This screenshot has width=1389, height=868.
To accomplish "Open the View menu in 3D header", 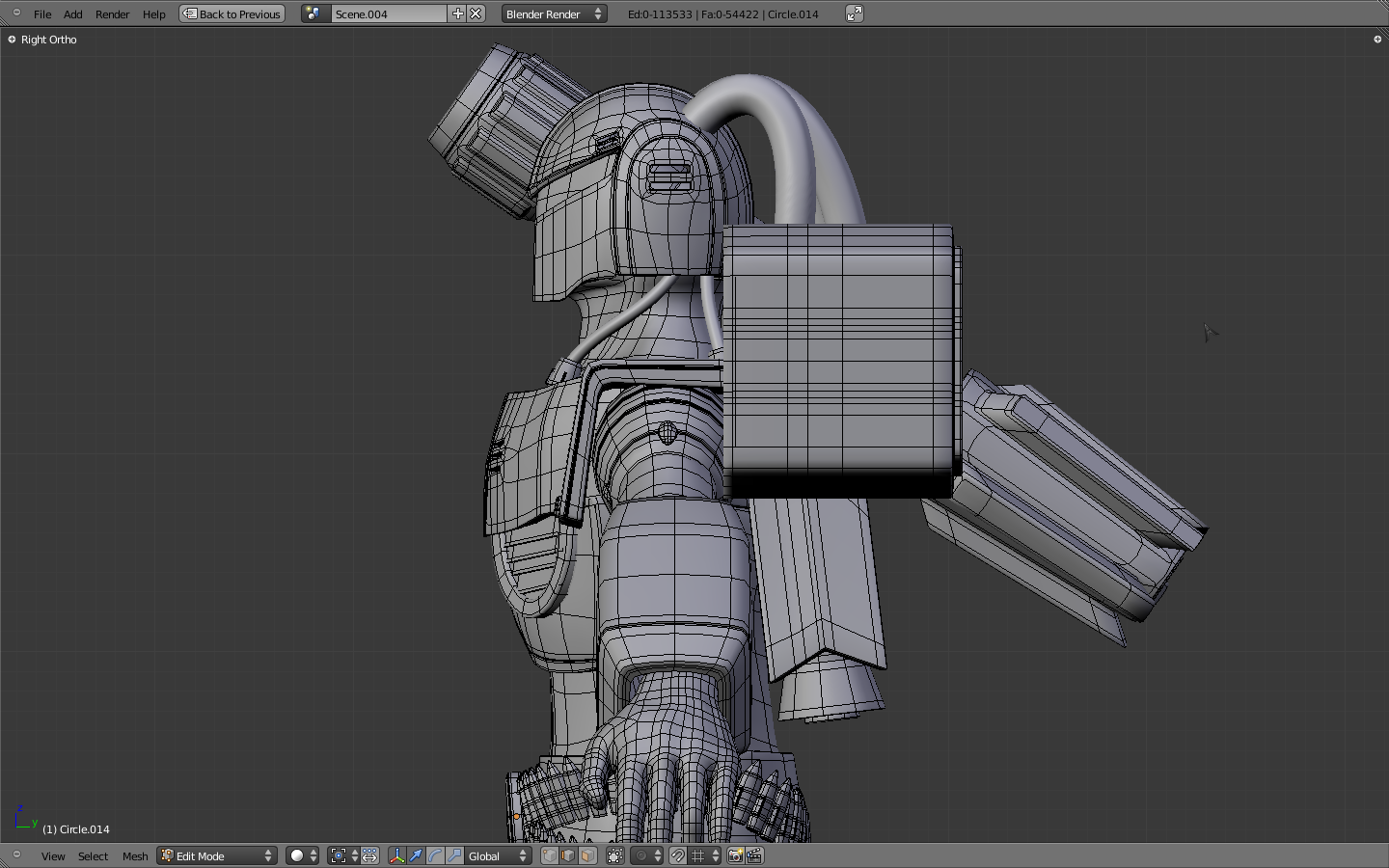I will 53,856.
